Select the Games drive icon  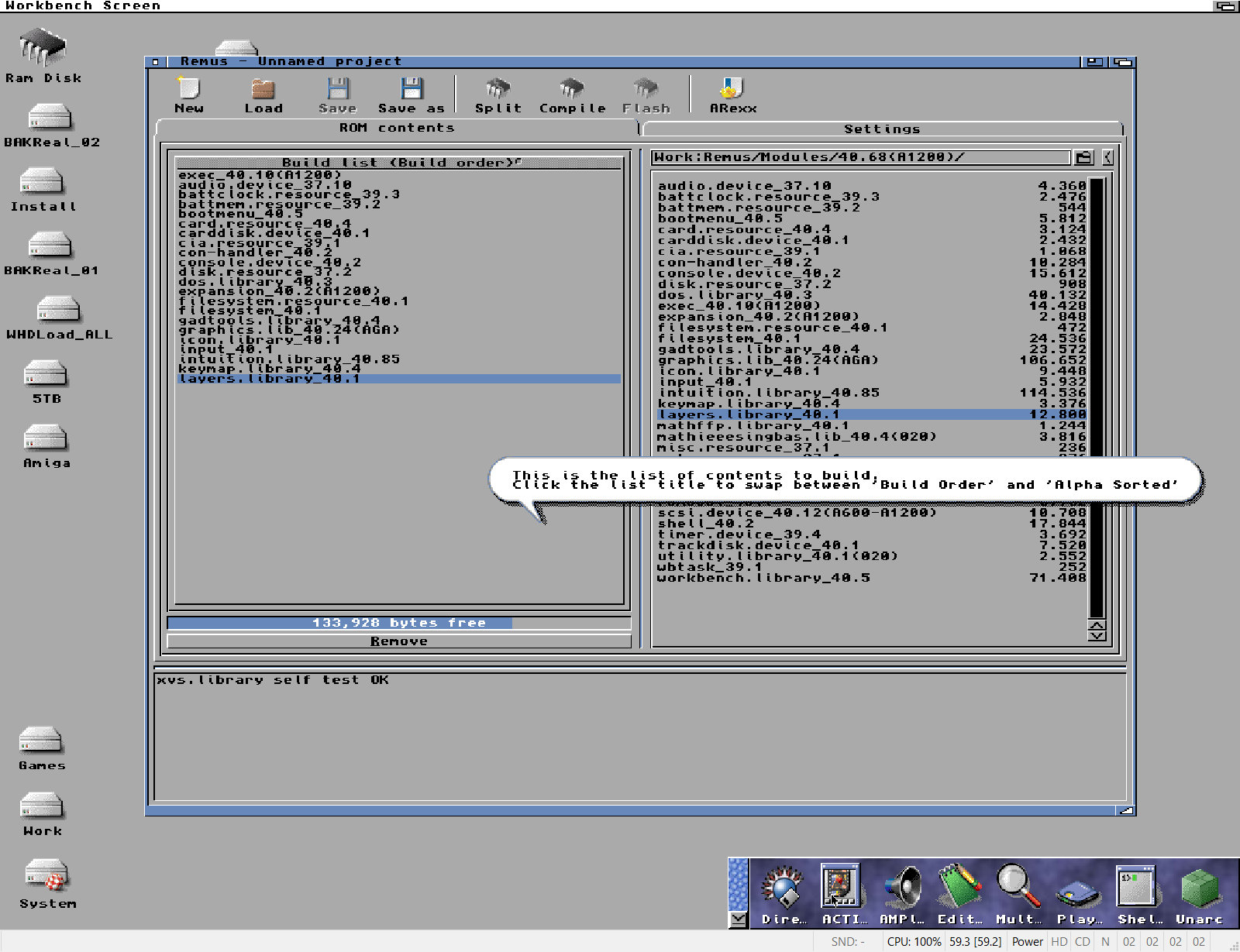point(42,749)
